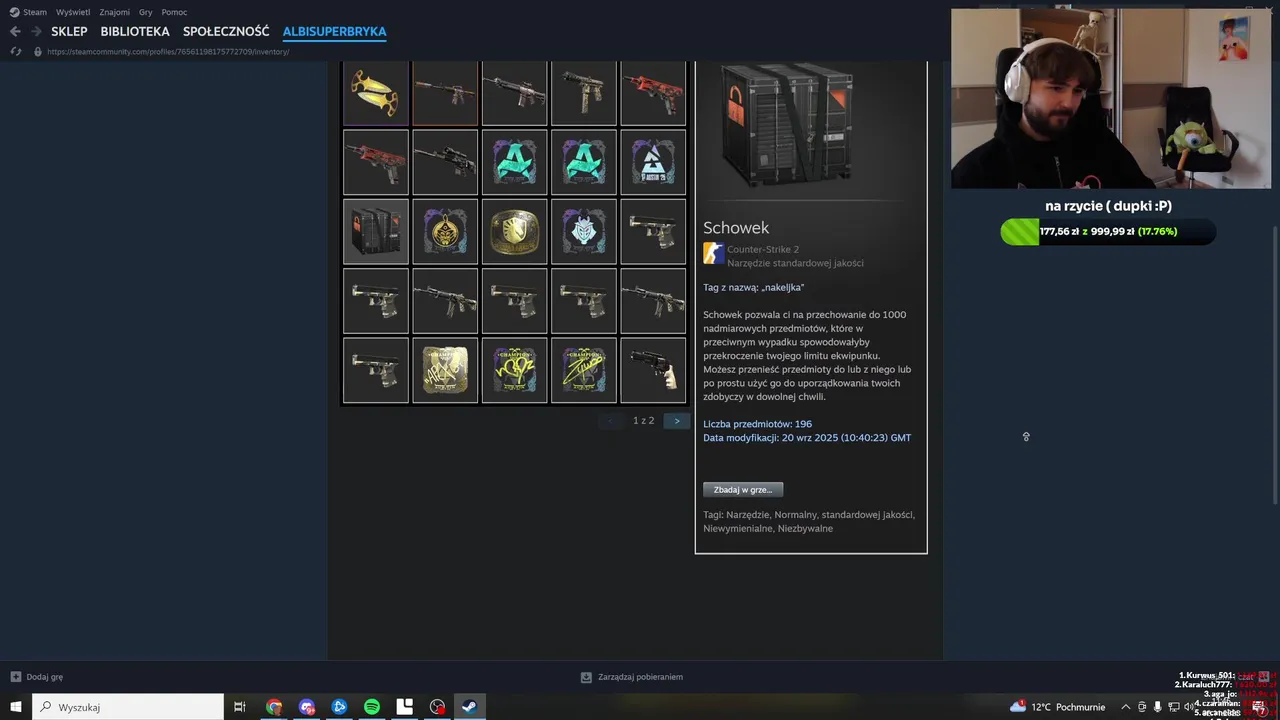Click the plus icon next to Dodaj grę

pos(15,677)
